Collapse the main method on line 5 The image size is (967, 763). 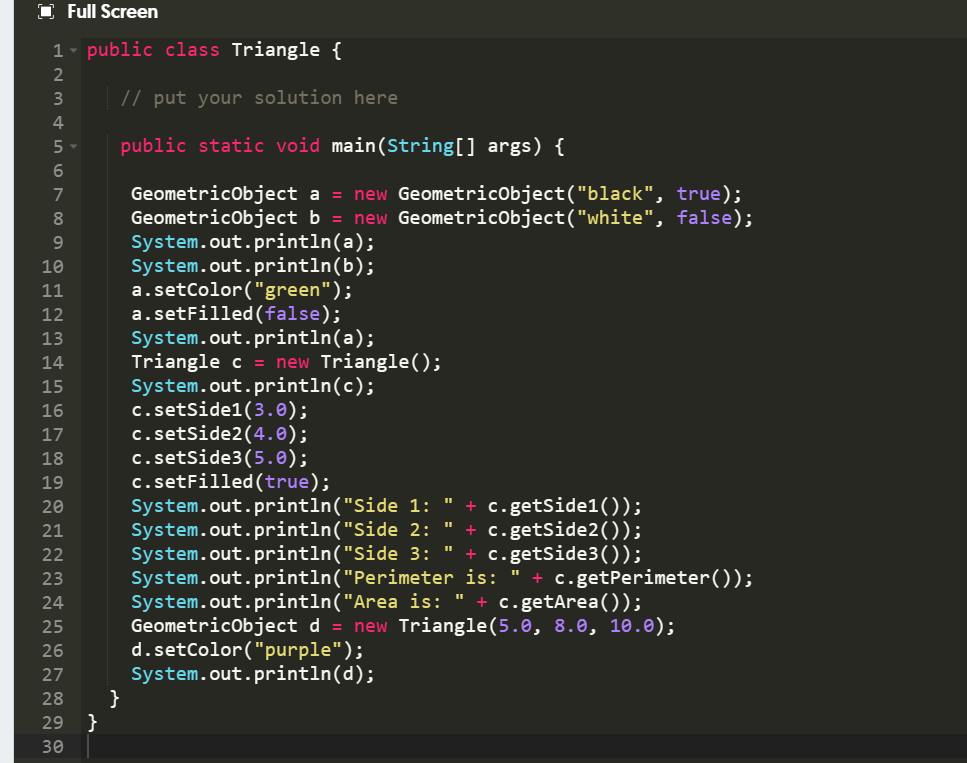click(x=71, y=145)
